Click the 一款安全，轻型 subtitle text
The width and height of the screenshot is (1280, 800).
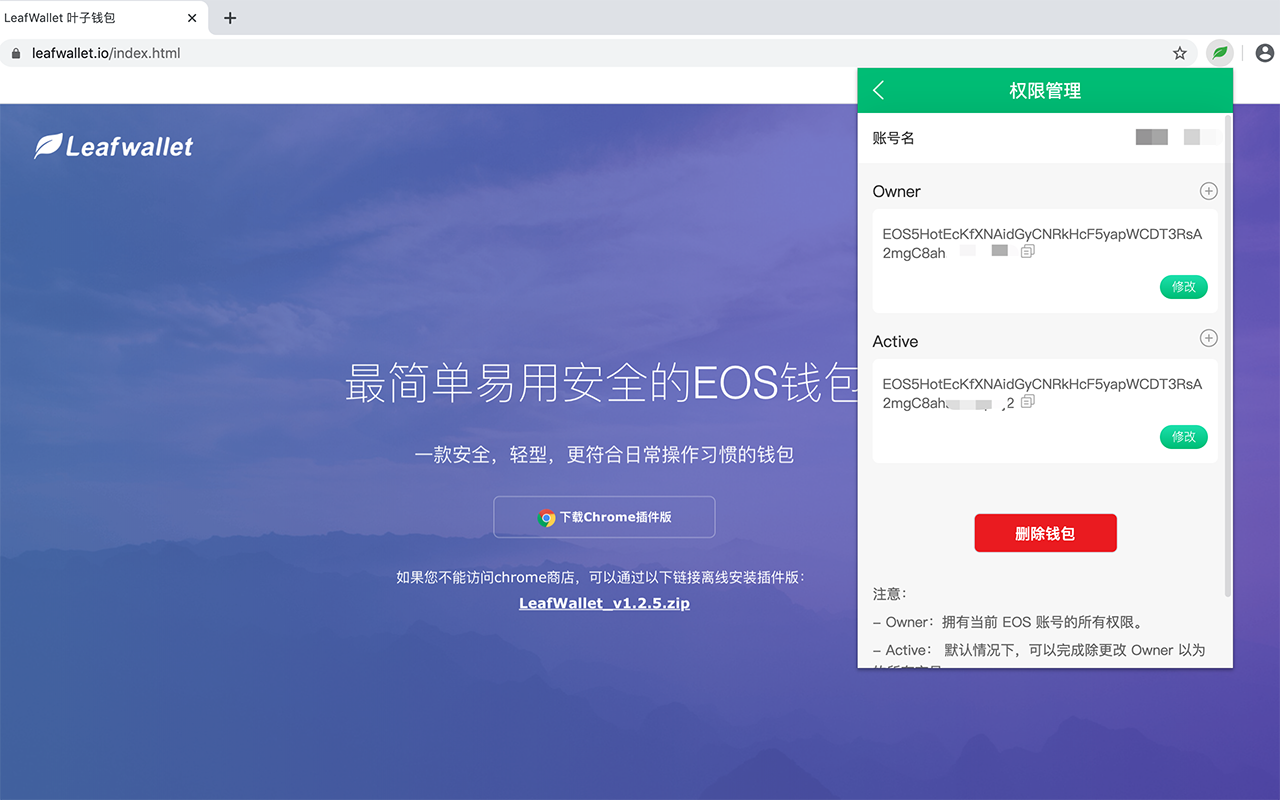604,455
